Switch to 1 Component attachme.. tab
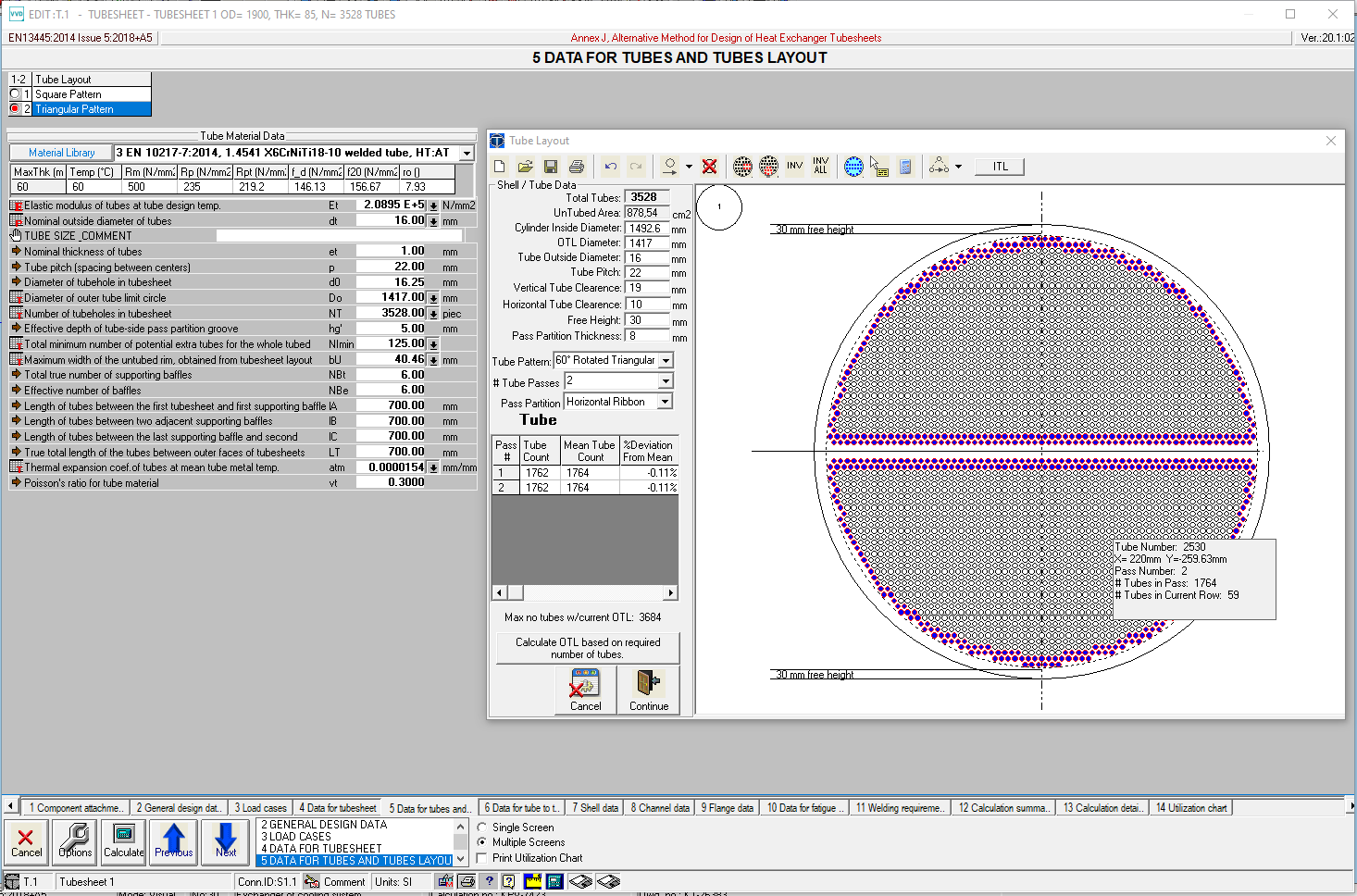 pyautogui.click(x=75, y=808)
